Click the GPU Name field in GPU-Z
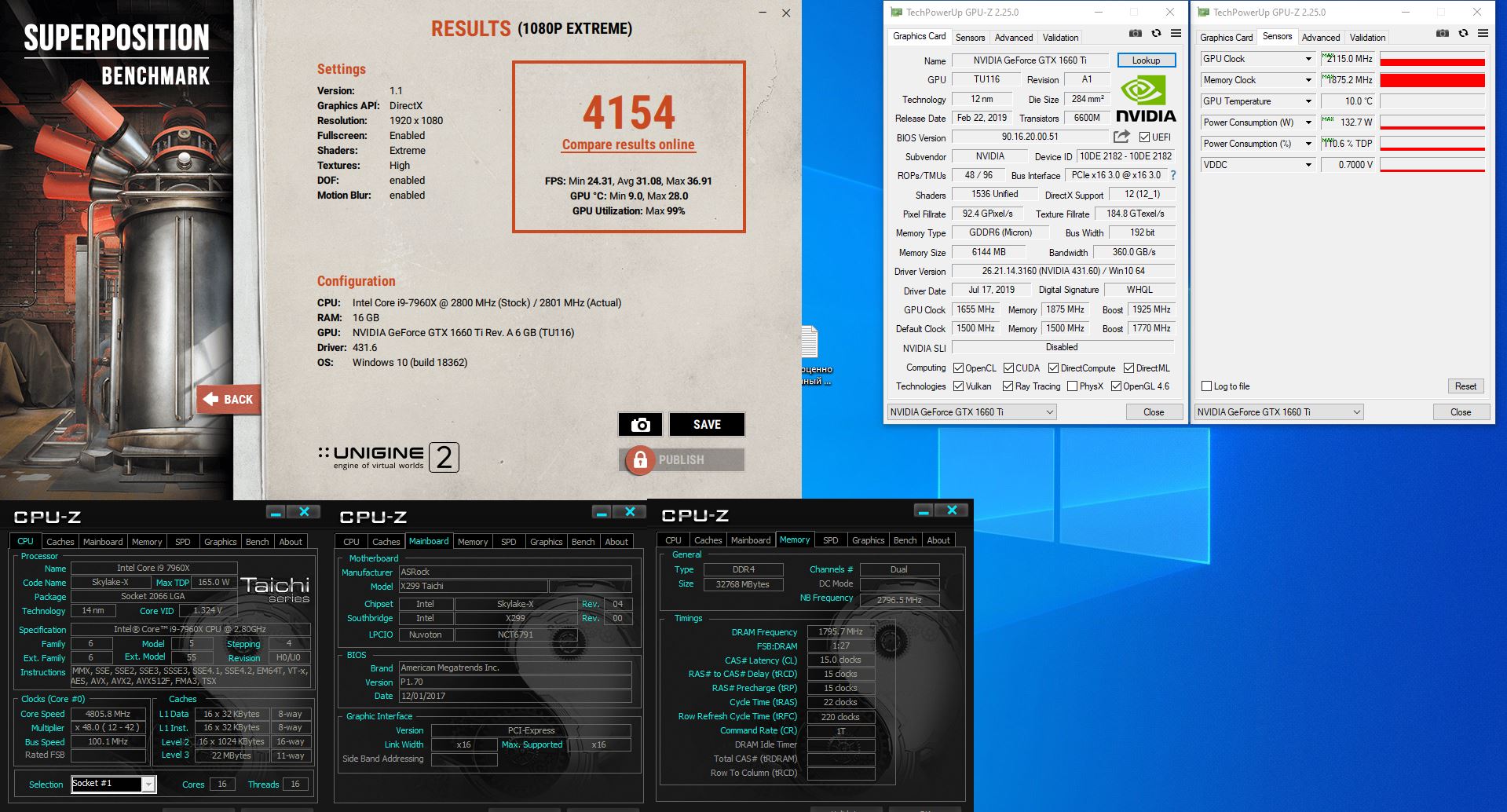Viewport: 1507px width, 812px height. click(x=1030, y=60)
